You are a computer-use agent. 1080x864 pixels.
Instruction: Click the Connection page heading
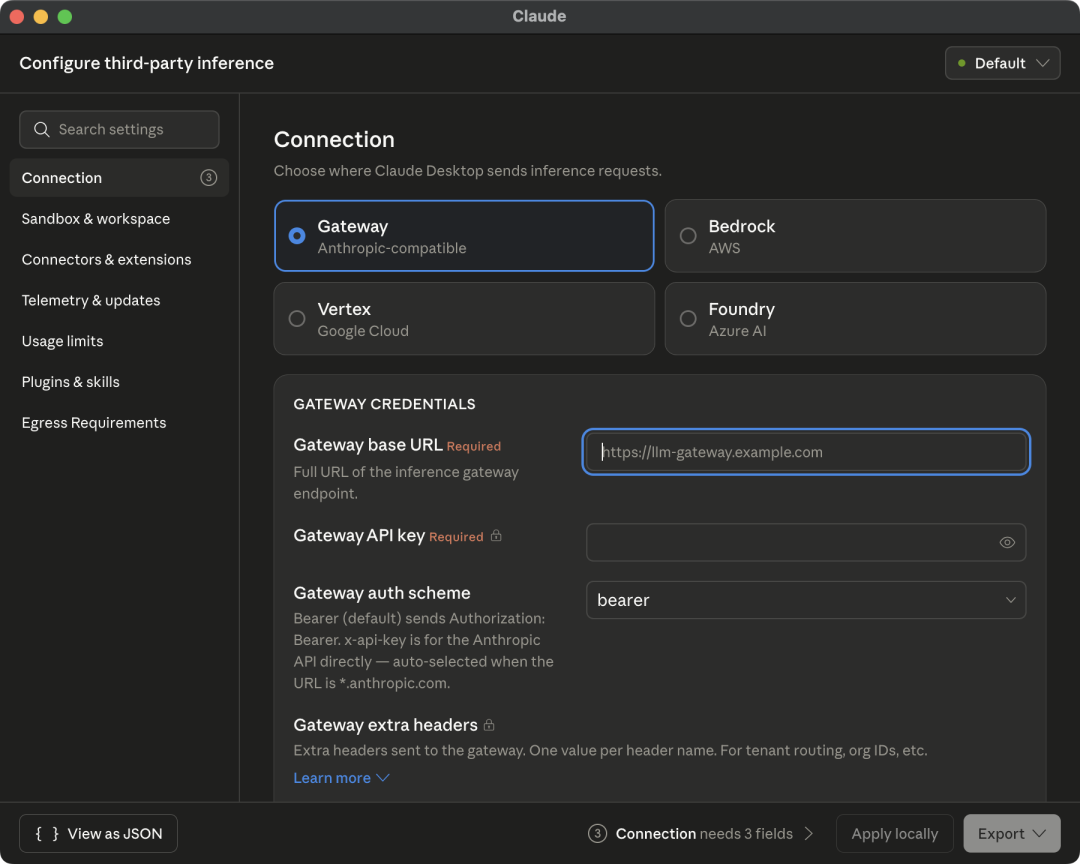tap(334, 140)
